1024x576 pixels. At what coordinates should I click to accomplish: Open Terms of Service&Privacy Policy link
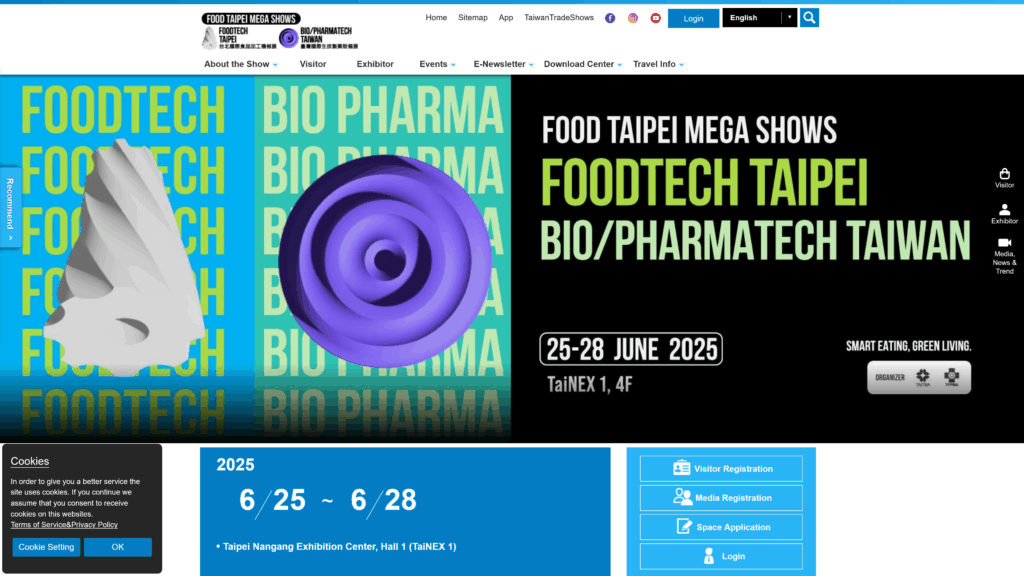click(64, 524)
